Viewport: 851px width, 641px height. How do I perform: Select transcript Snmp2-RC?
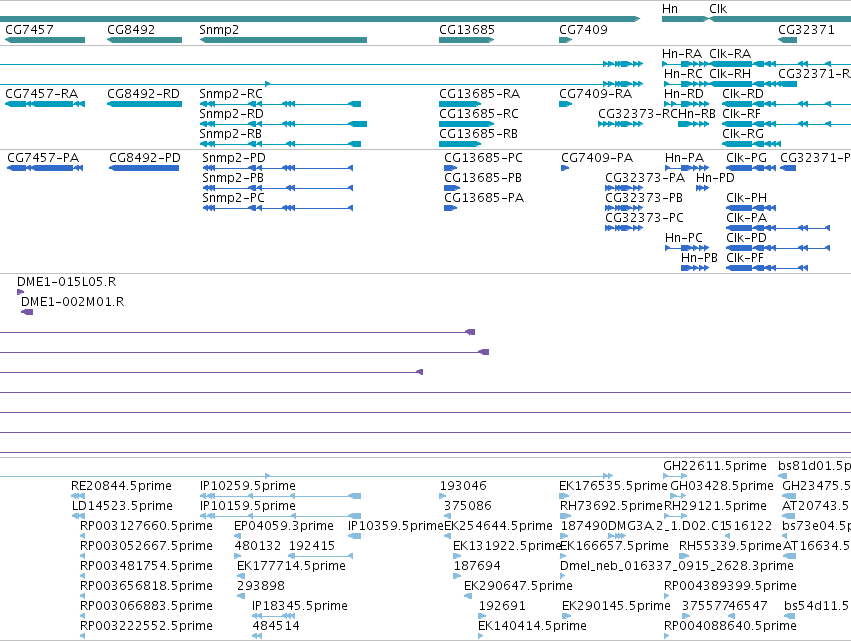231,94
